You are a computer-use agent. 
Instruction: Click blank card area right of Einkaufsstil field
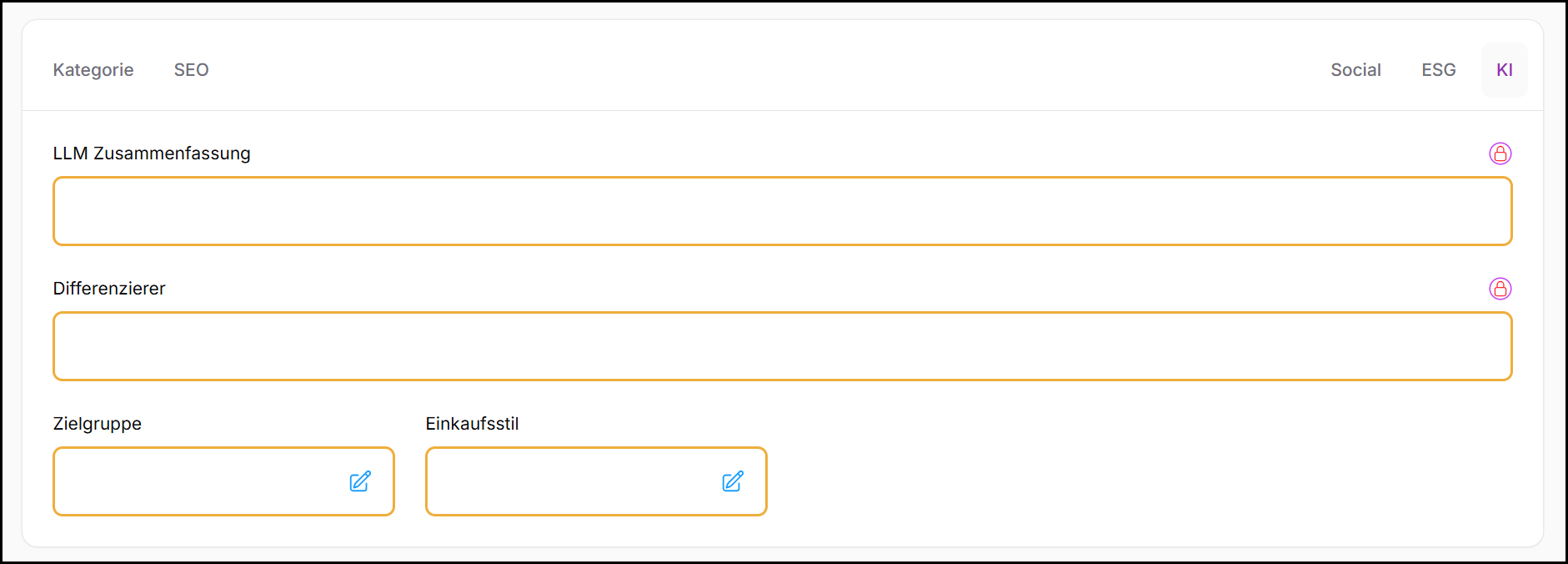point(1125,481)
